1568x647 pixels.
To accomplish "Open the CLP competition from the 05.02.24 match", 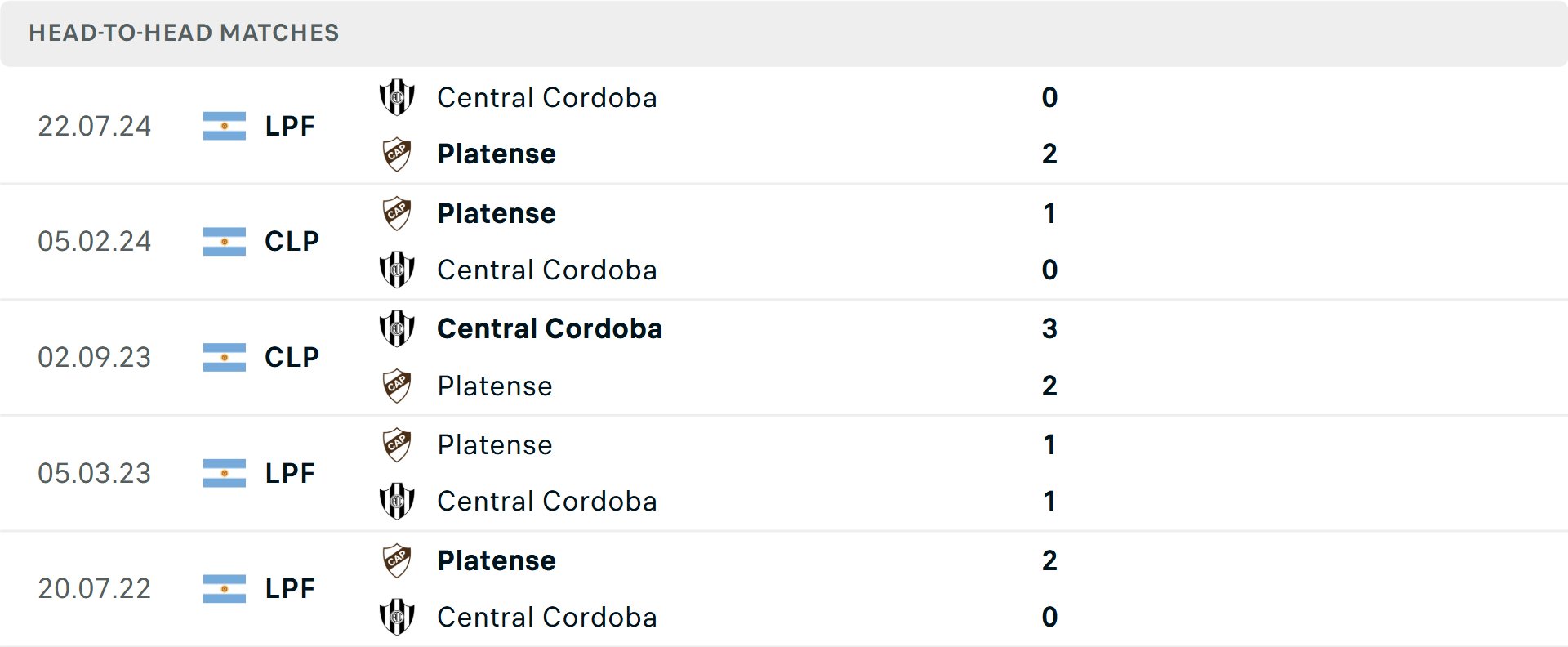I will coord(292,241).
